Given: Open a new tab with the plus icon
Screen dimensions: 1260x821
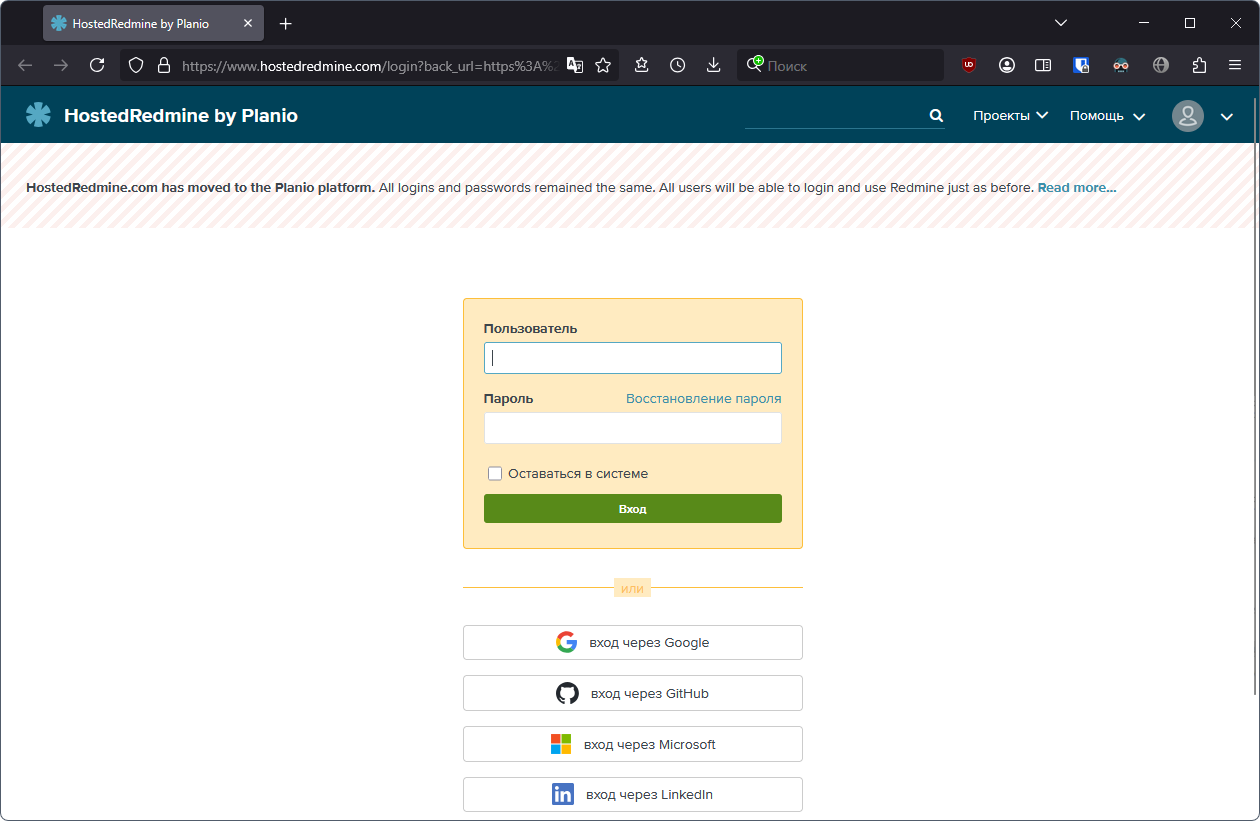Looking at the screenshot, I should click(x=286, y=23).
